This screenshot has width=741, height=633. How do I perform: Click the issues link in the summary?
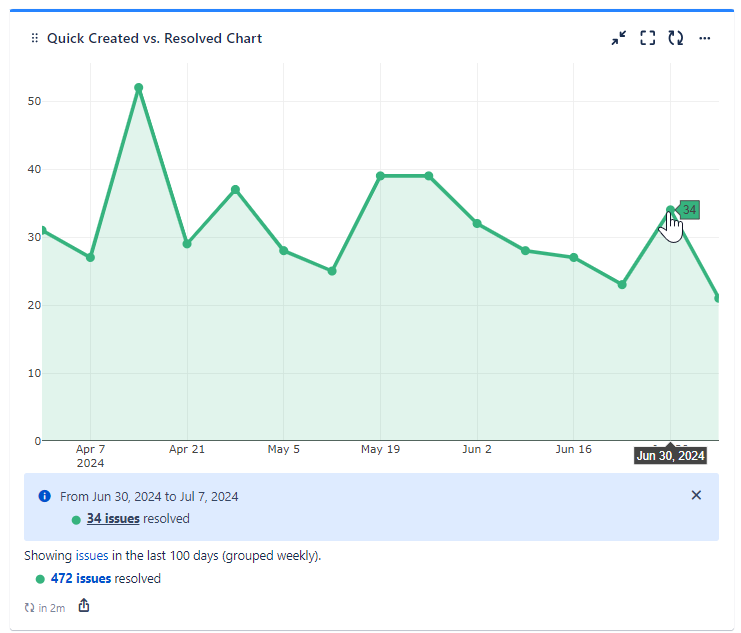pyautogui.click(x=92, y=555)
